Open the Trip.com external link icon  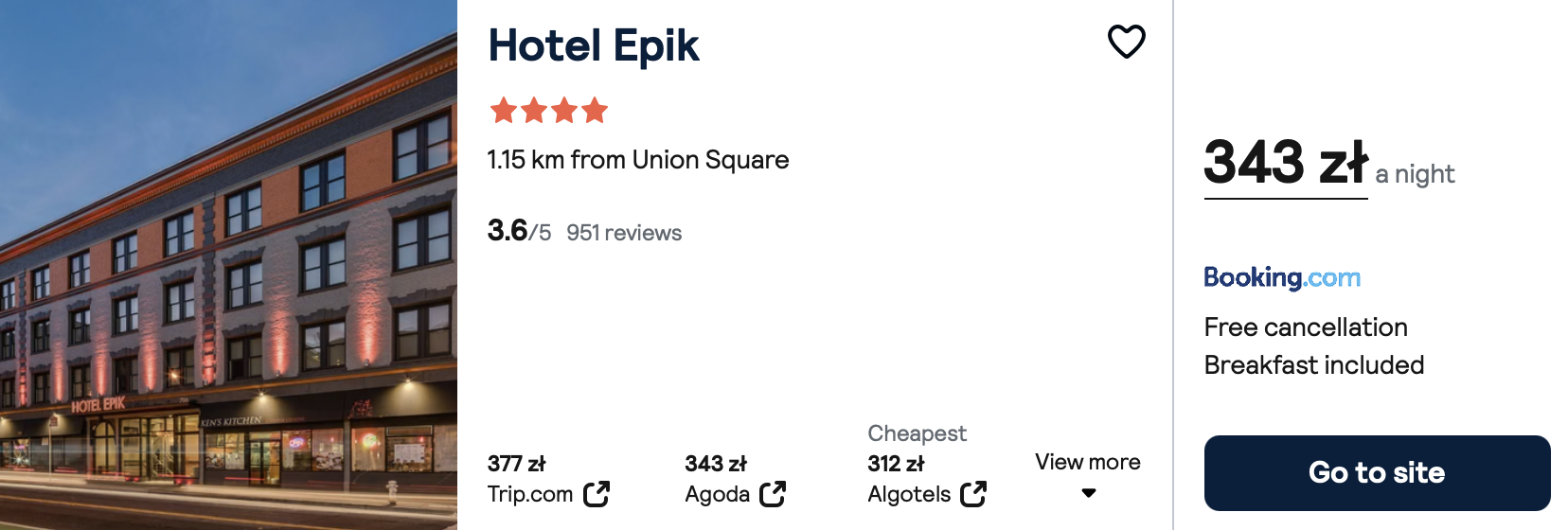click(597, 494)
